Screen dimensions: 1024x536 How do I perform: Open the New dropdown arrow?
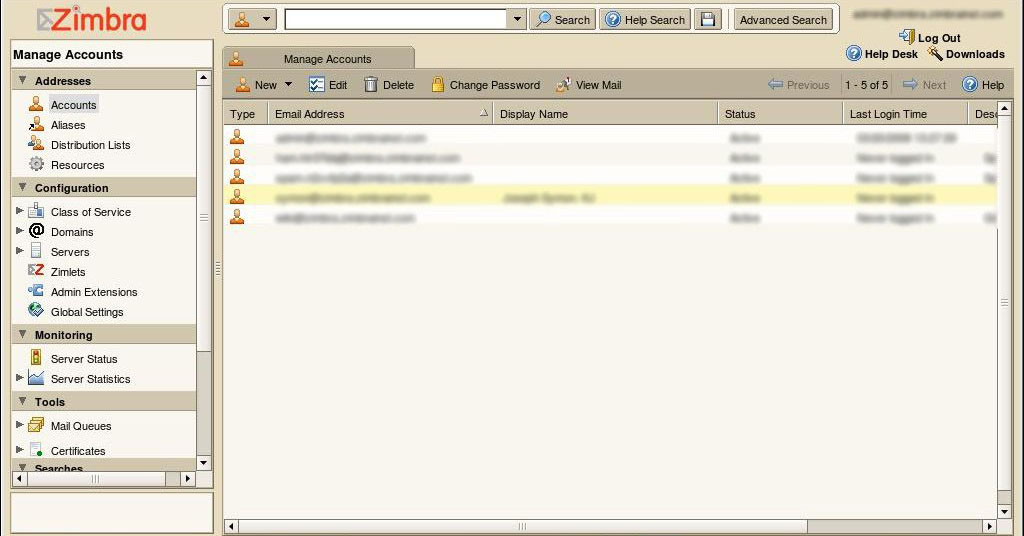point(288,84)
